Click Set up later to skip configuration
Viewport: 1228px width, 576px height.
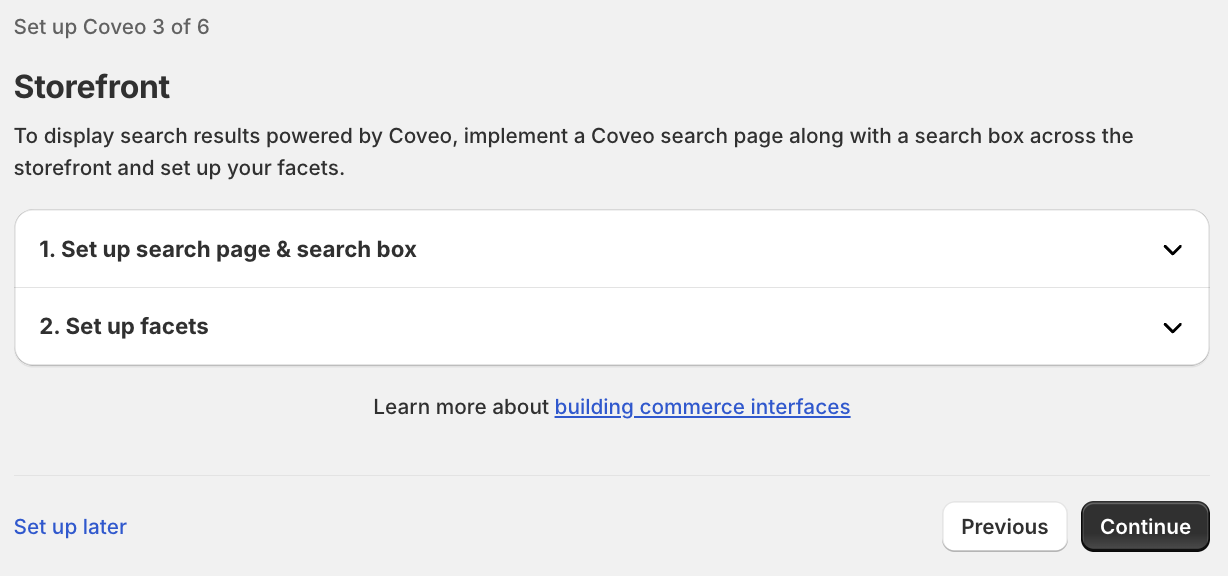(x=69, y=526)
